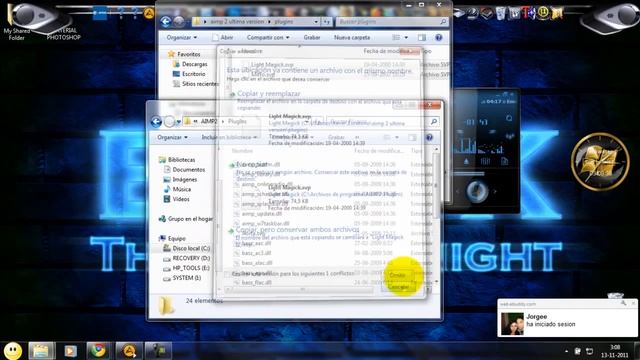Open the AIMP taskbar icon
This screenshot has width=640, height=360.
(129, 351)
